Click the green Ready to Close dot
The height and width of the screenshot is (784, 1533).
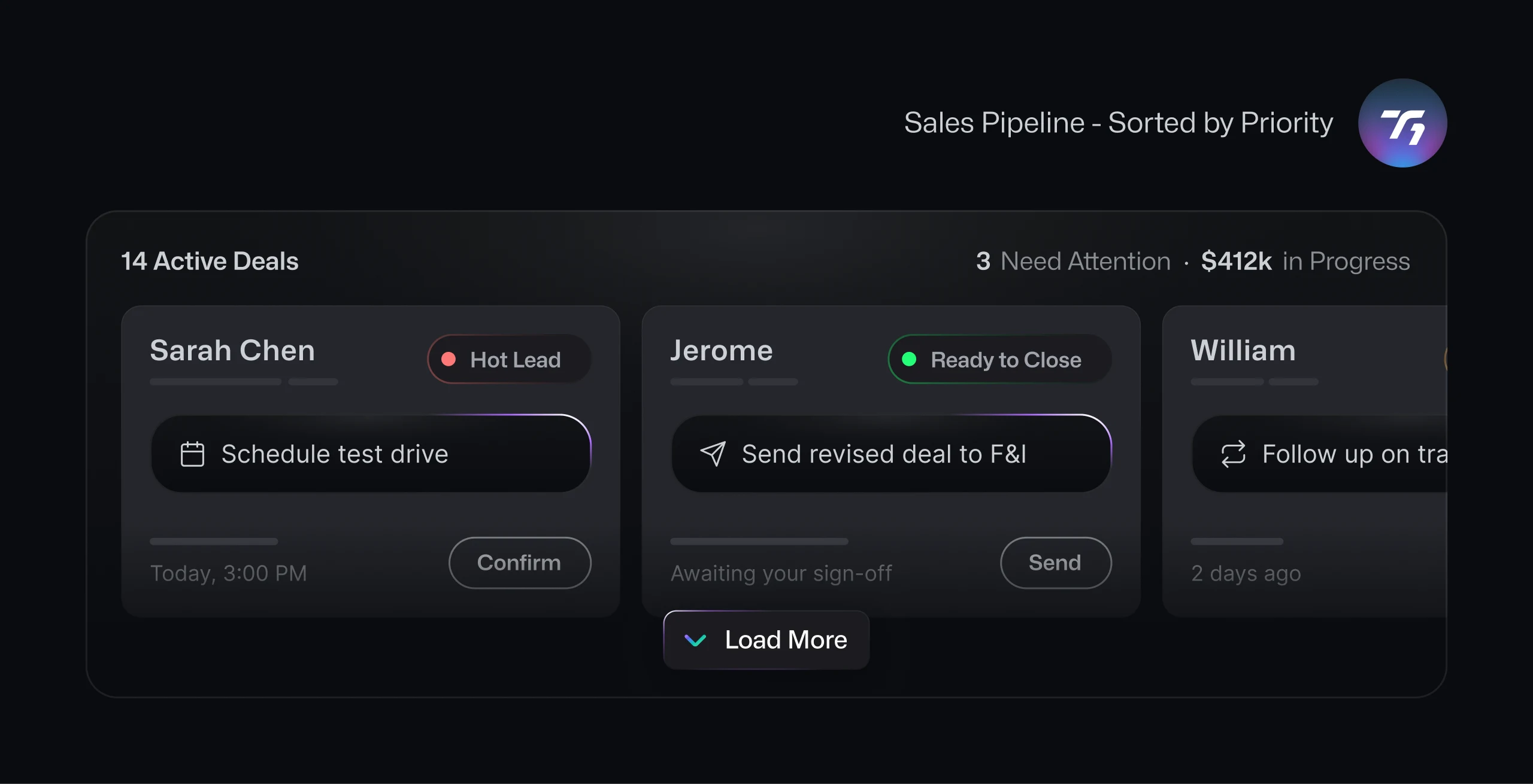click(x=909, y=359)
